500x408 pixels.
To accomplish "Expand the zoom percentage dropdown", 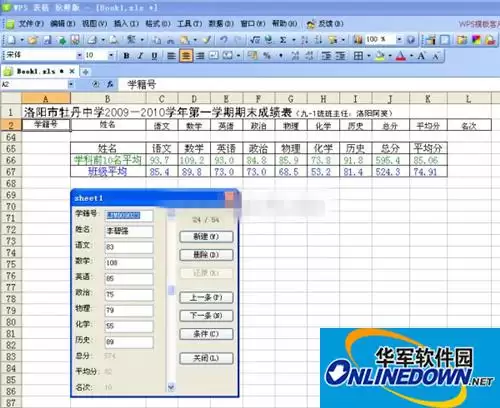I will click(399, 40).
